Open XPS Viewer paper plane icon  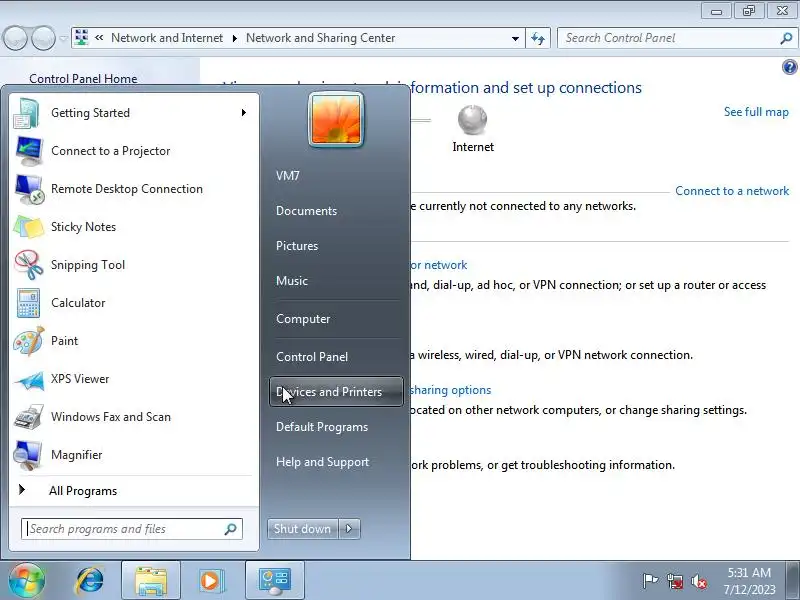point(29,380)
